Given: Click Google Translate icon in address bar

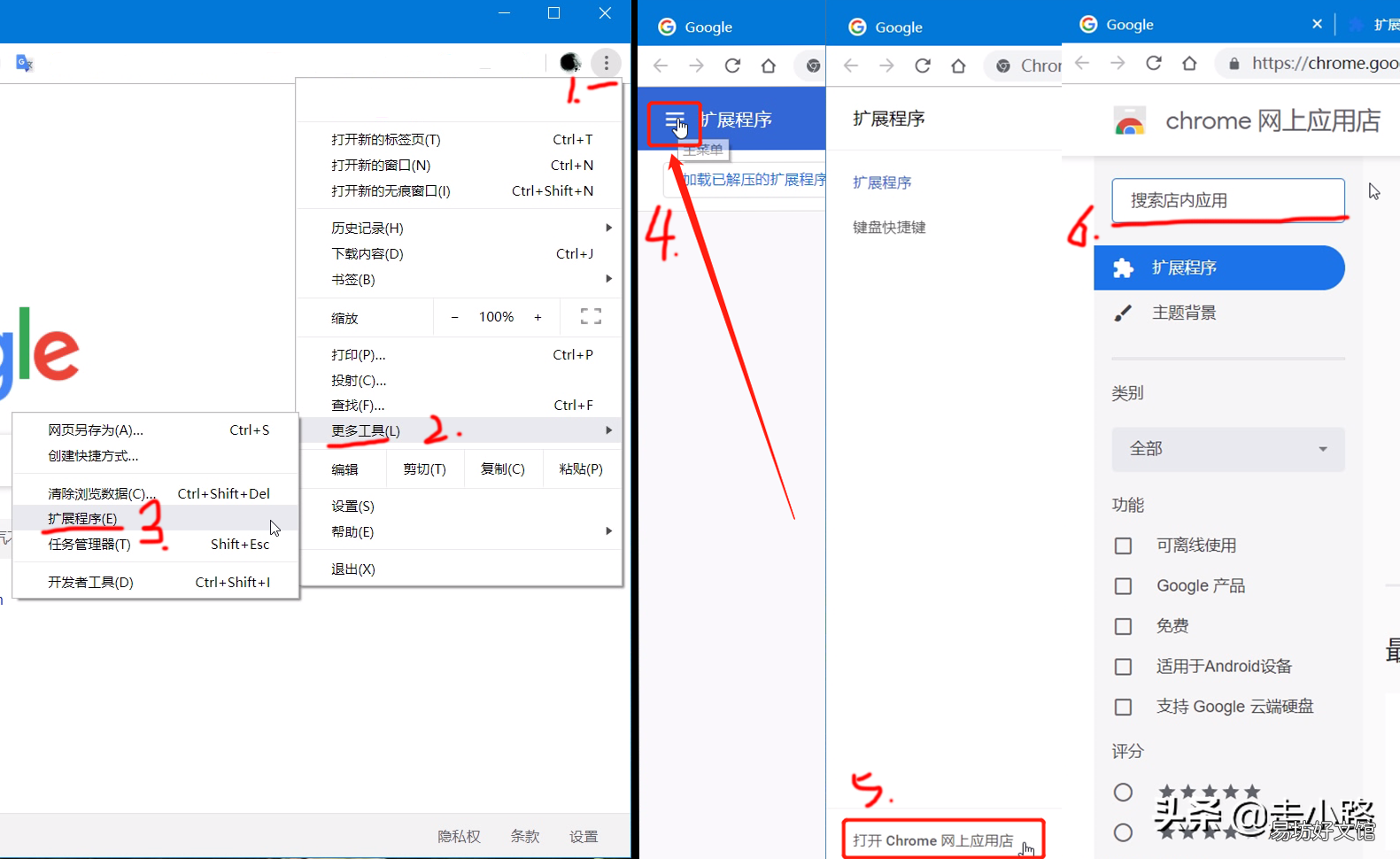Looking at the screenshot, I should [x=24, y=63].
